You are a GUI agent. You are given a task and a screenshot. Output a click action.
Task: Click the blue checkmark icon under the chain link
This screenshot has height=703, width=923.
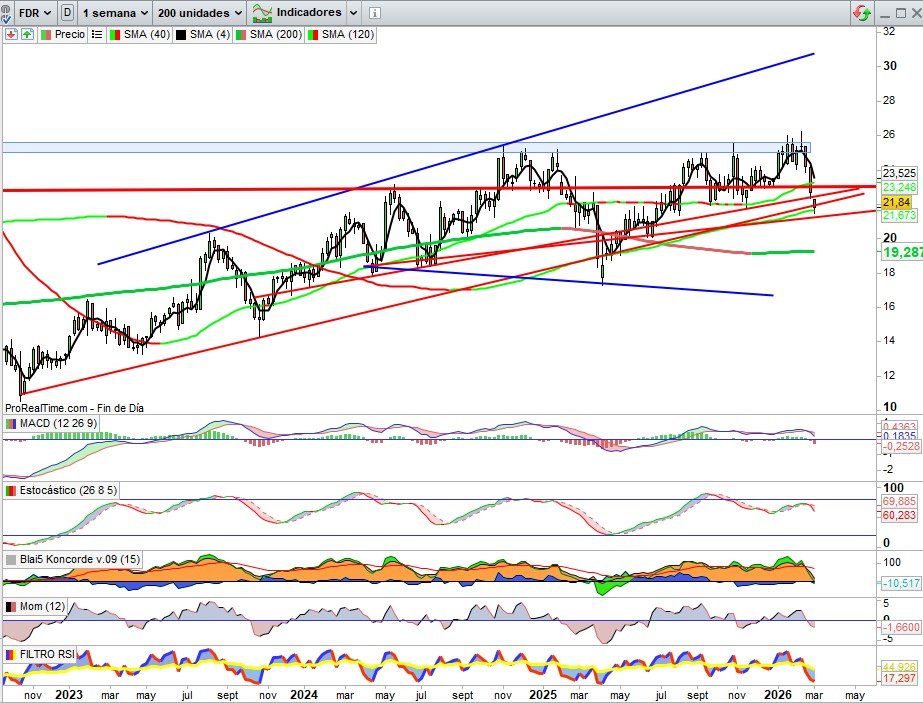click(x=6, y=19)
